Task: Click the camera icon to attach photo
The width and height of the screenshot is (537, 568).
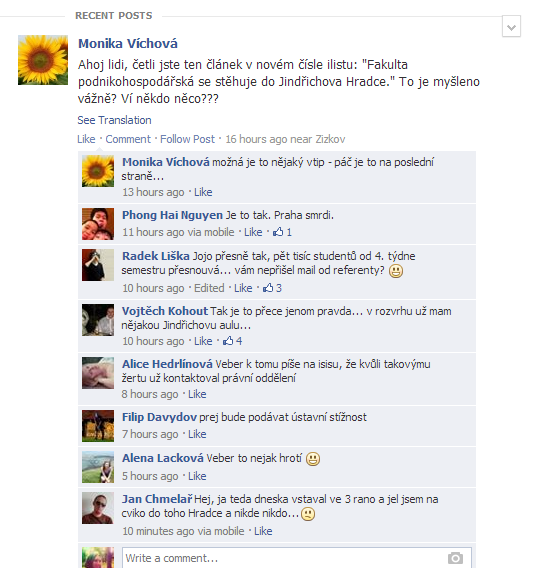Action: tap(455, 558)
